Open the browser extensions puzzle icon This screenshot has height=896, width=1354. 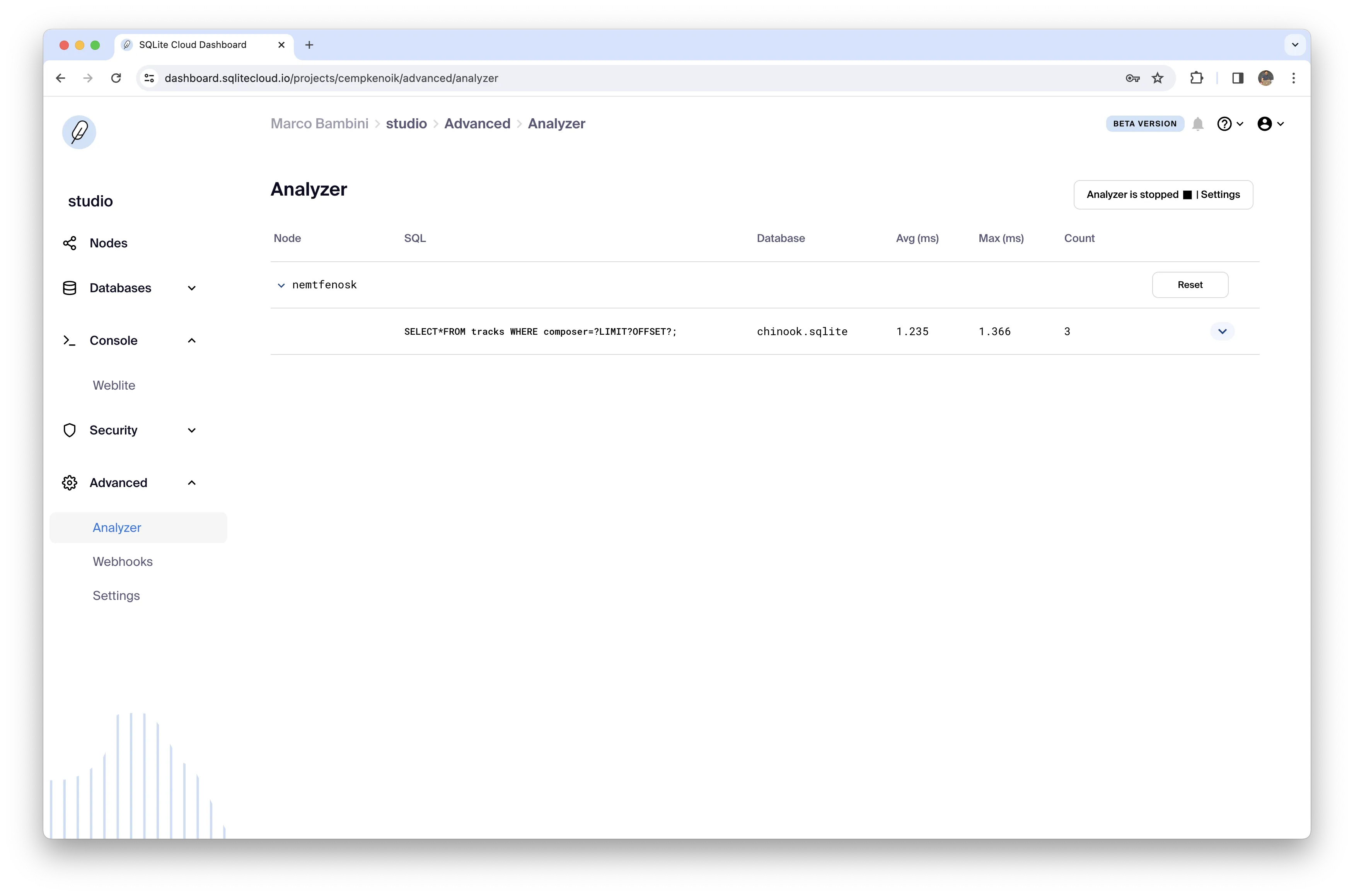[x=1196, y=78]
